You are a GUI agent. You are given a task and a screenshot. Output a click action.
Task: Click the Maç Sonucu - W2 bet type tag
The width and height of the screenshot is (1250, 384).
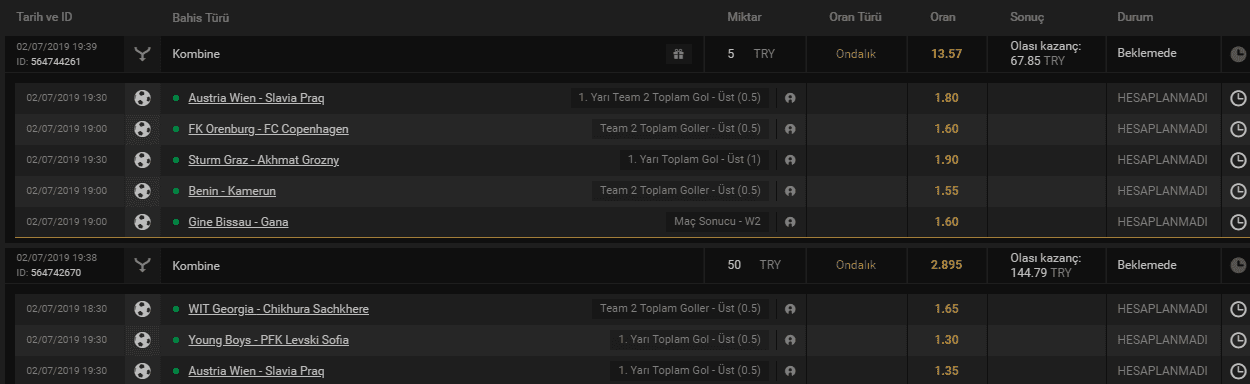click(x=717, y=222)
